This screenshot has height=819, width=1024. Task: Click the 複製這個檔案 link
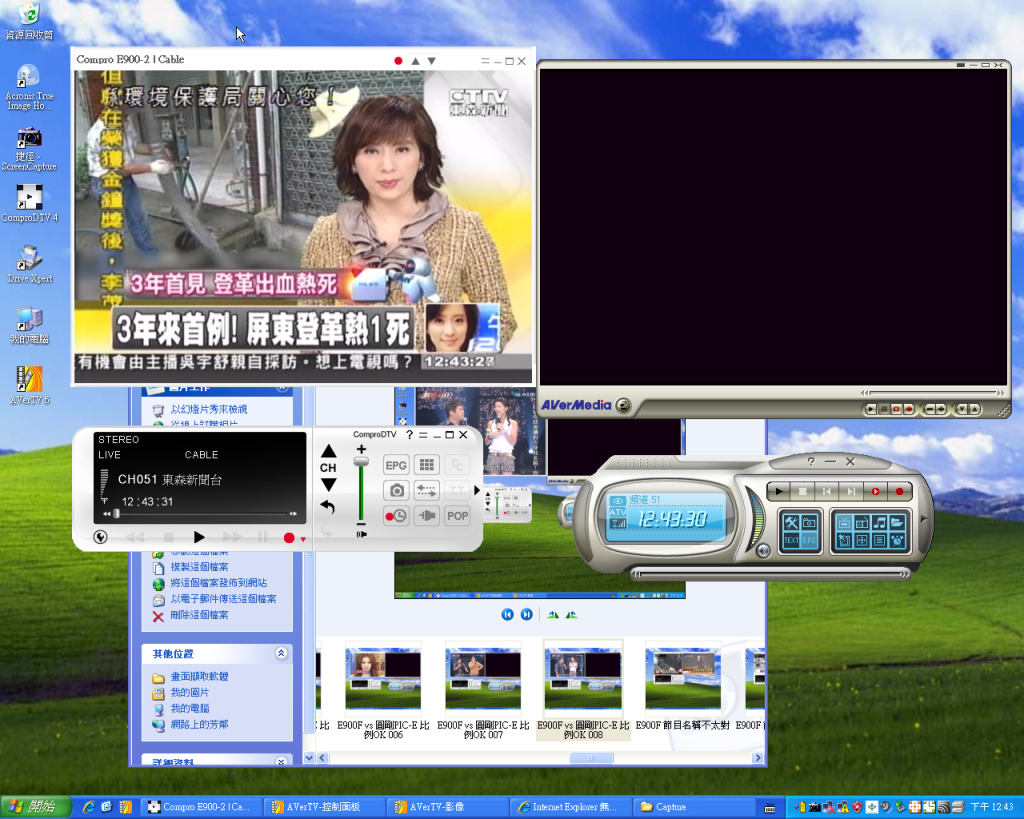click(199, 567)
